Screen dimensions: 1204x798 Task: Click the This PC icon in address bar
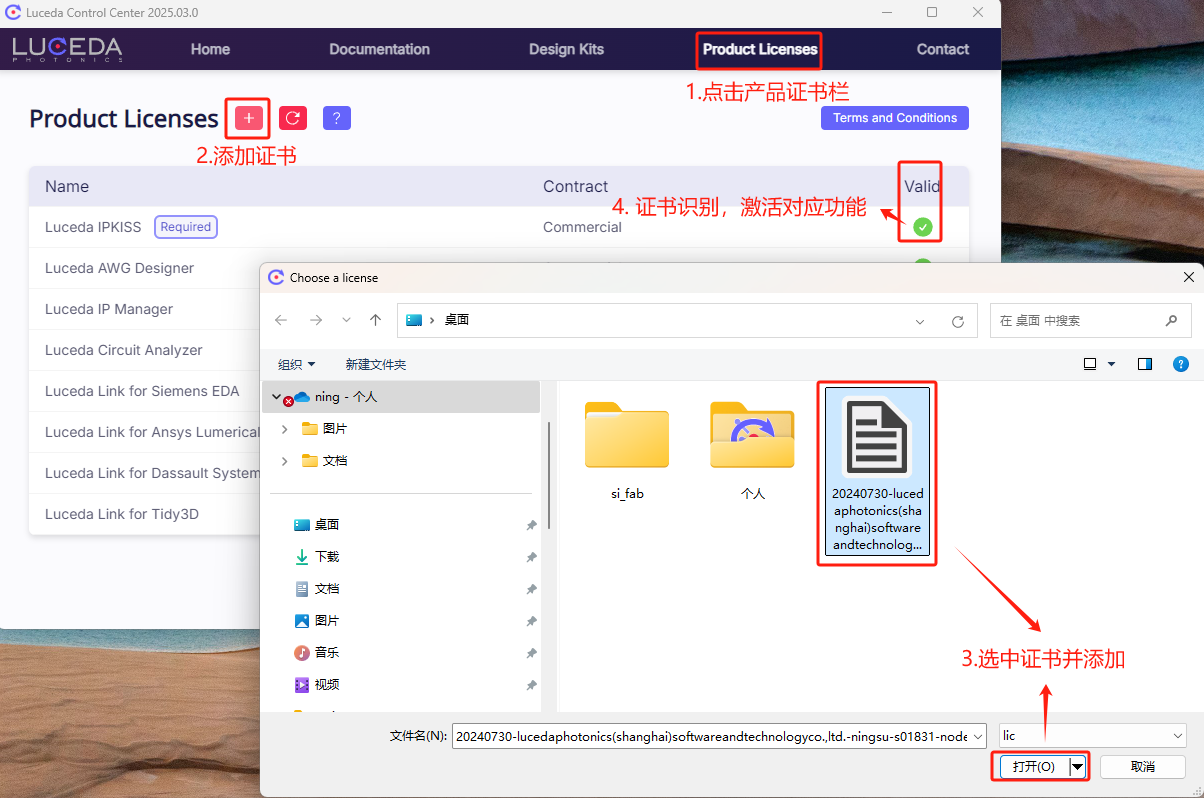(414, 321)
